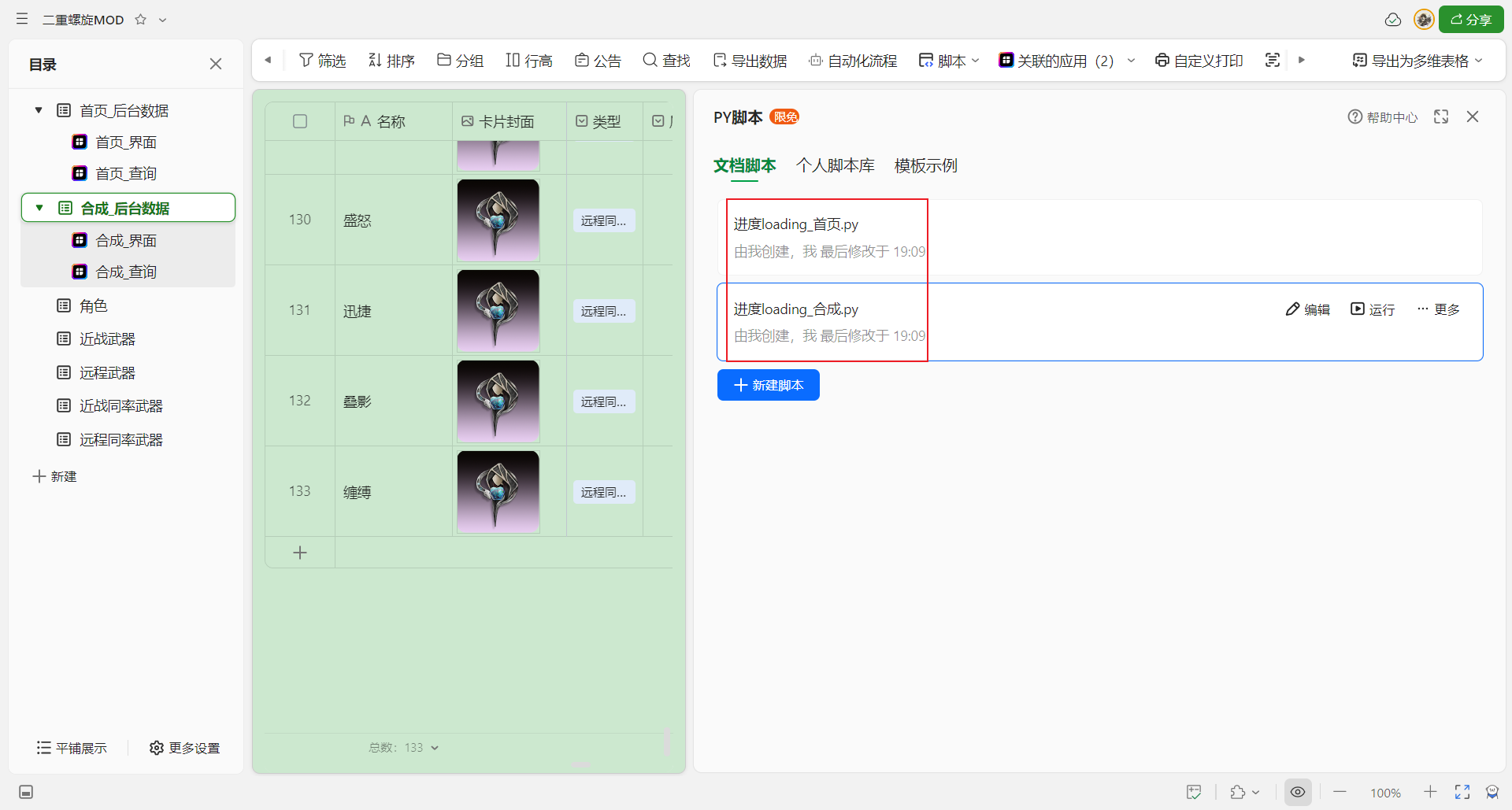This screenshot has width=1512, height=810.
Task: Click the 新建脚本 button
Action: coord(768,385)
